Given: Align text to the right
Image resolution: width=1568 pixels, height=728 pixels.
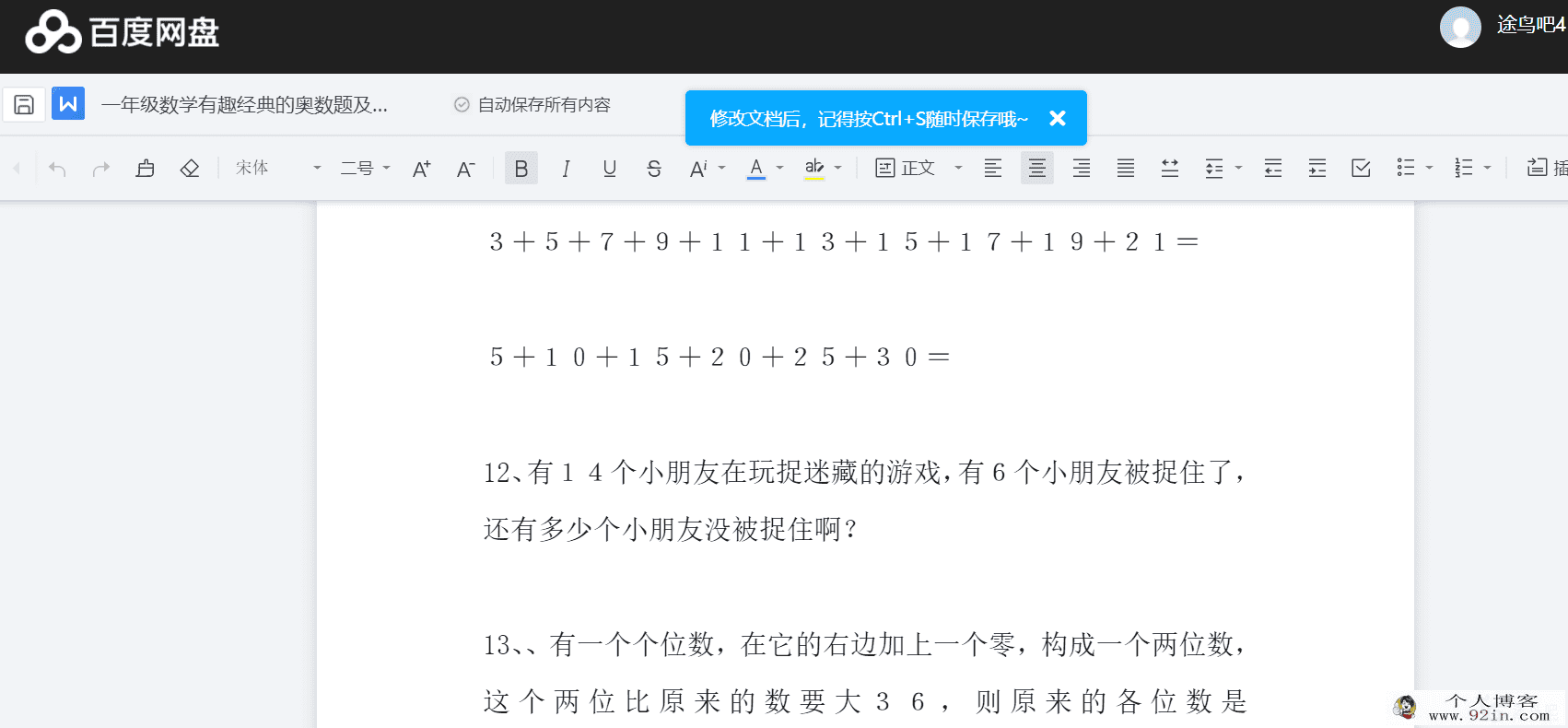Looking at the screenshot, I should point(1082,168).
